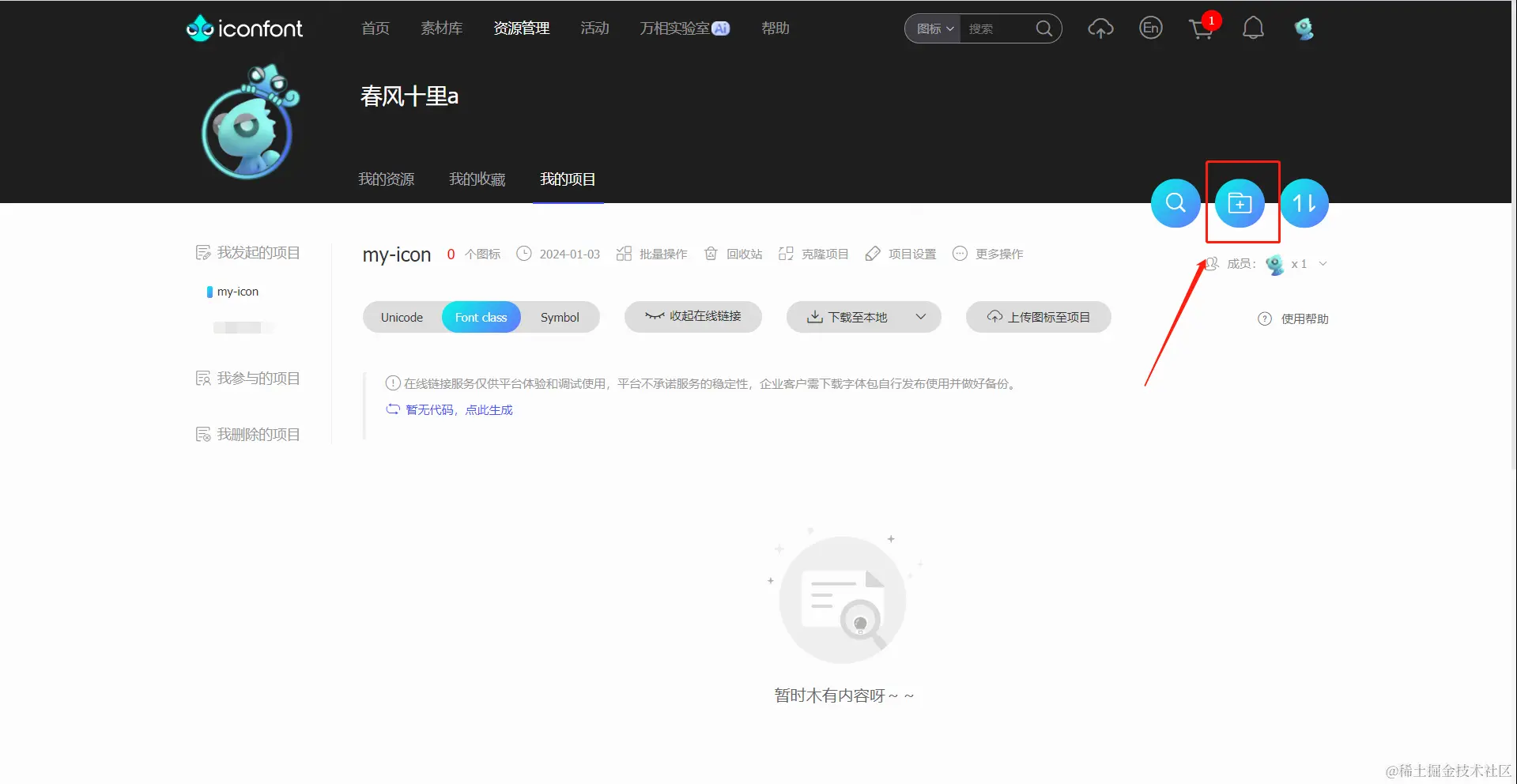Select the Symbol mode
The image size is (1517, 784).
point(560,317)
